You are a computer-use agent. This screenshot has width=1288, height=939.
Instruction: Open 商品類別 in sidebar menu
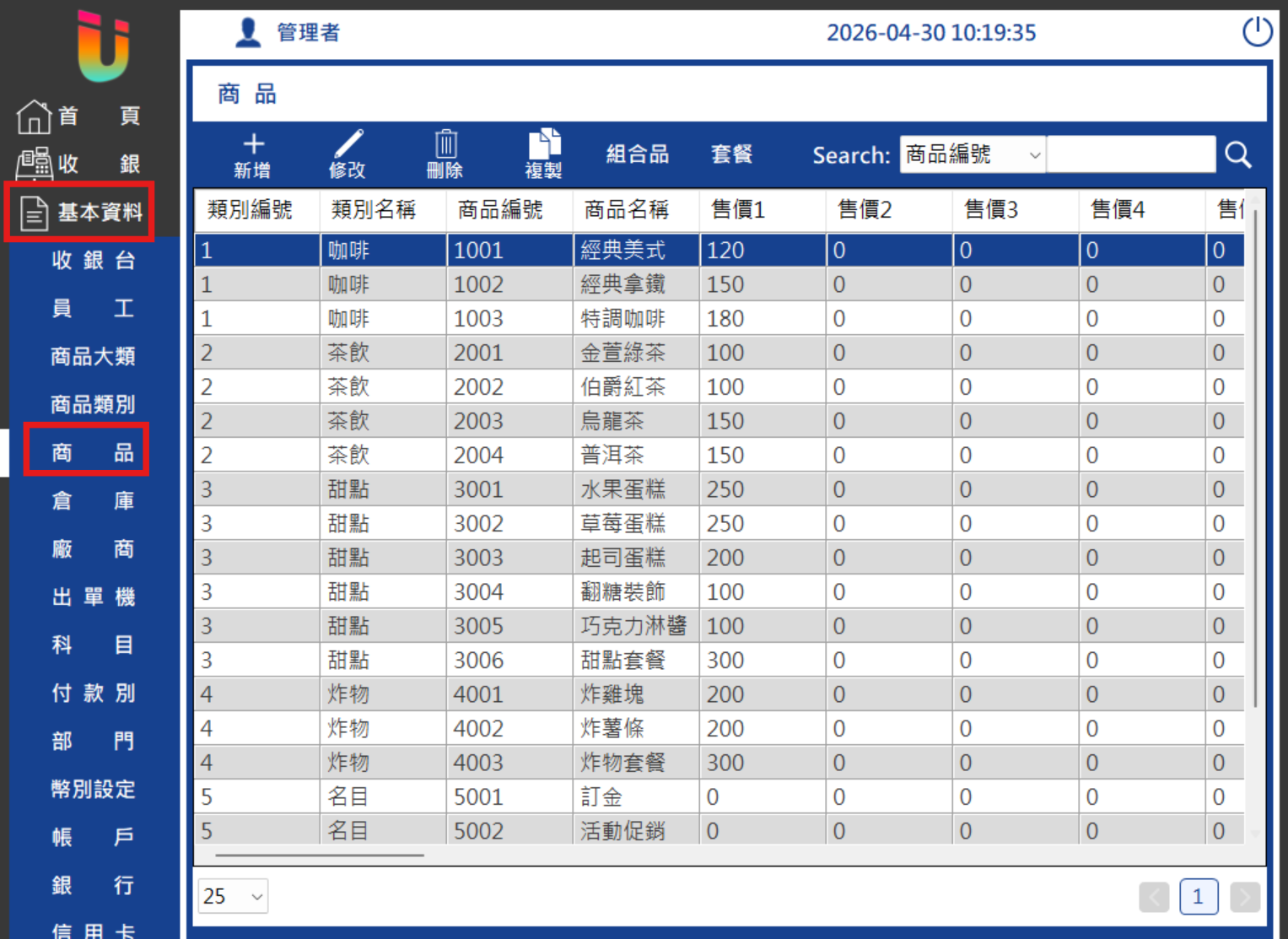tap(93, 405)
